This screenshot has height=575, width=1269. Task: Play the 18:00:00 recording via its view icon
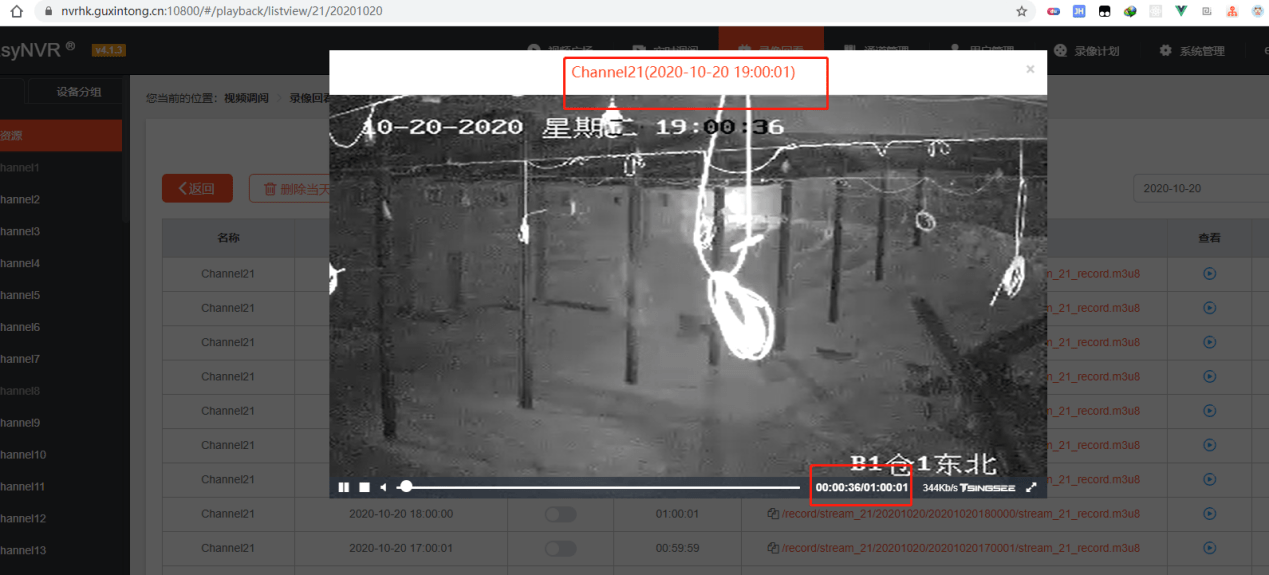point(1209,514)
